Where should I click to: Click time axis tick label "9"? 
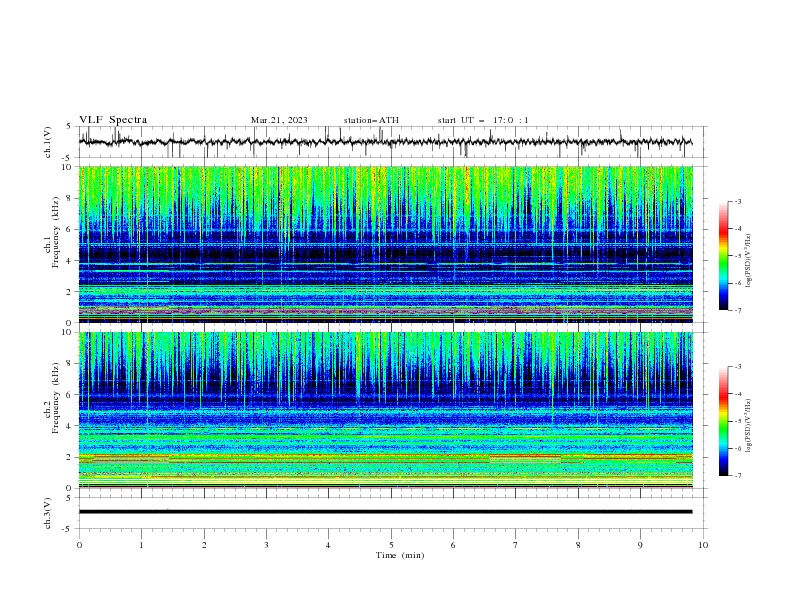point(640,545)
